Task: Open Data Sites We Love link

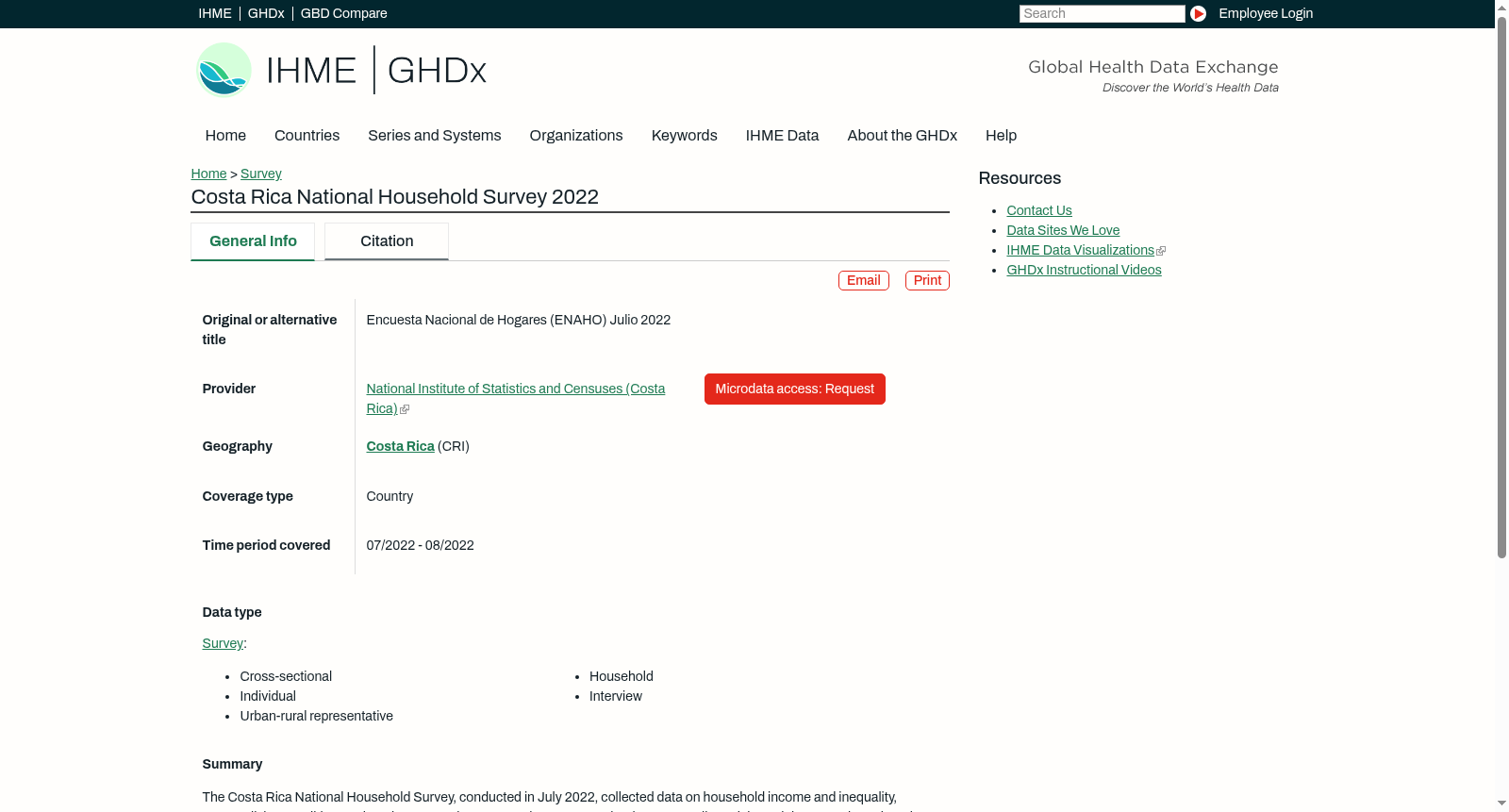Action: (1063, 231)
